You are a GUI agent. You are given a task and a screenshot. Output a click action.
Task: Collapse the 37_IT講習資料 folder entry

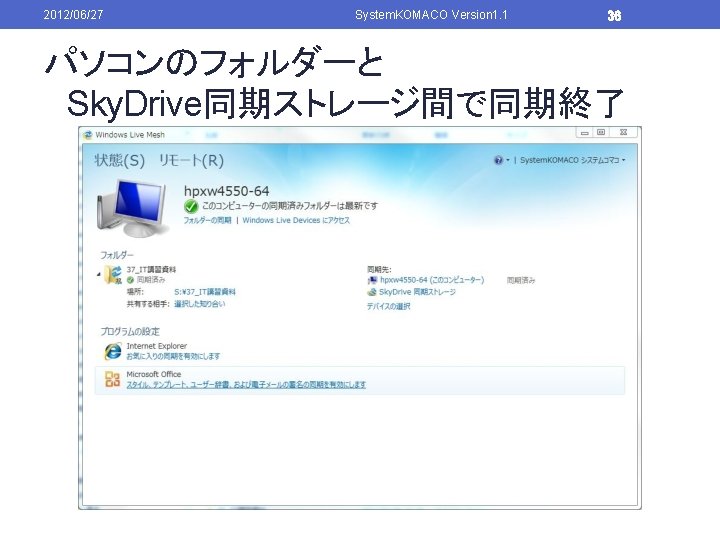coord(99,275)
